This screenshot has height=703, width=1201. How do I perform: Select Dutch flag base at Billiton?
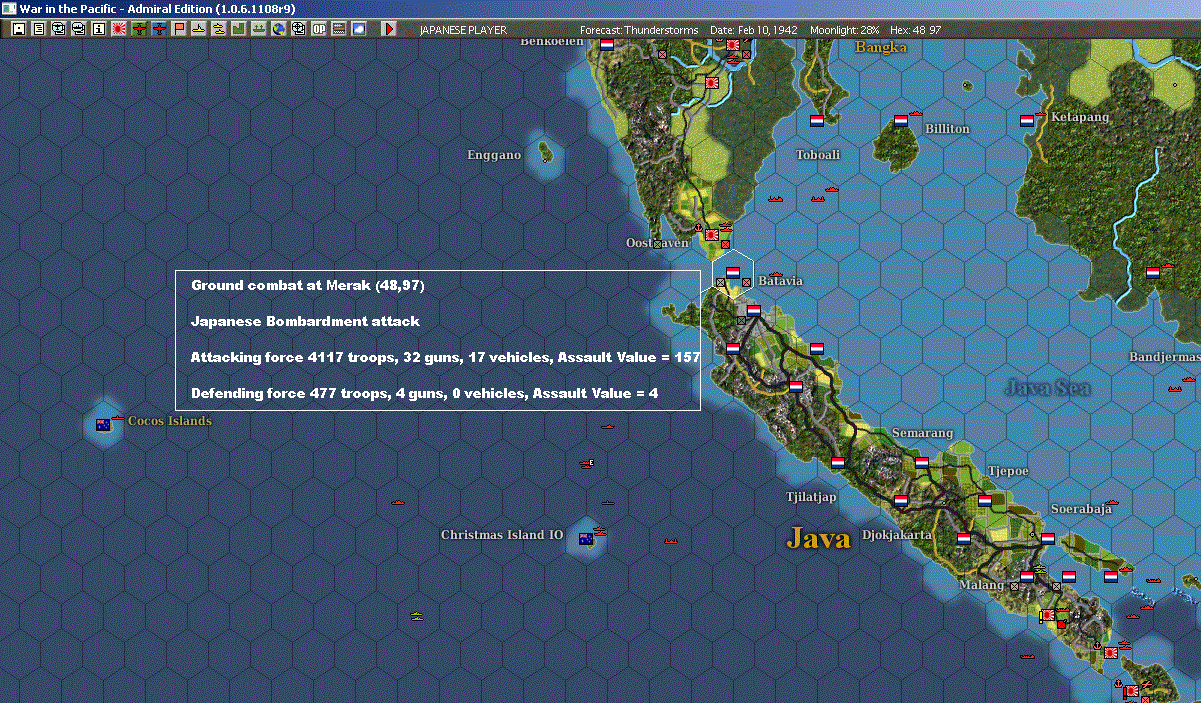click(900, 121)
